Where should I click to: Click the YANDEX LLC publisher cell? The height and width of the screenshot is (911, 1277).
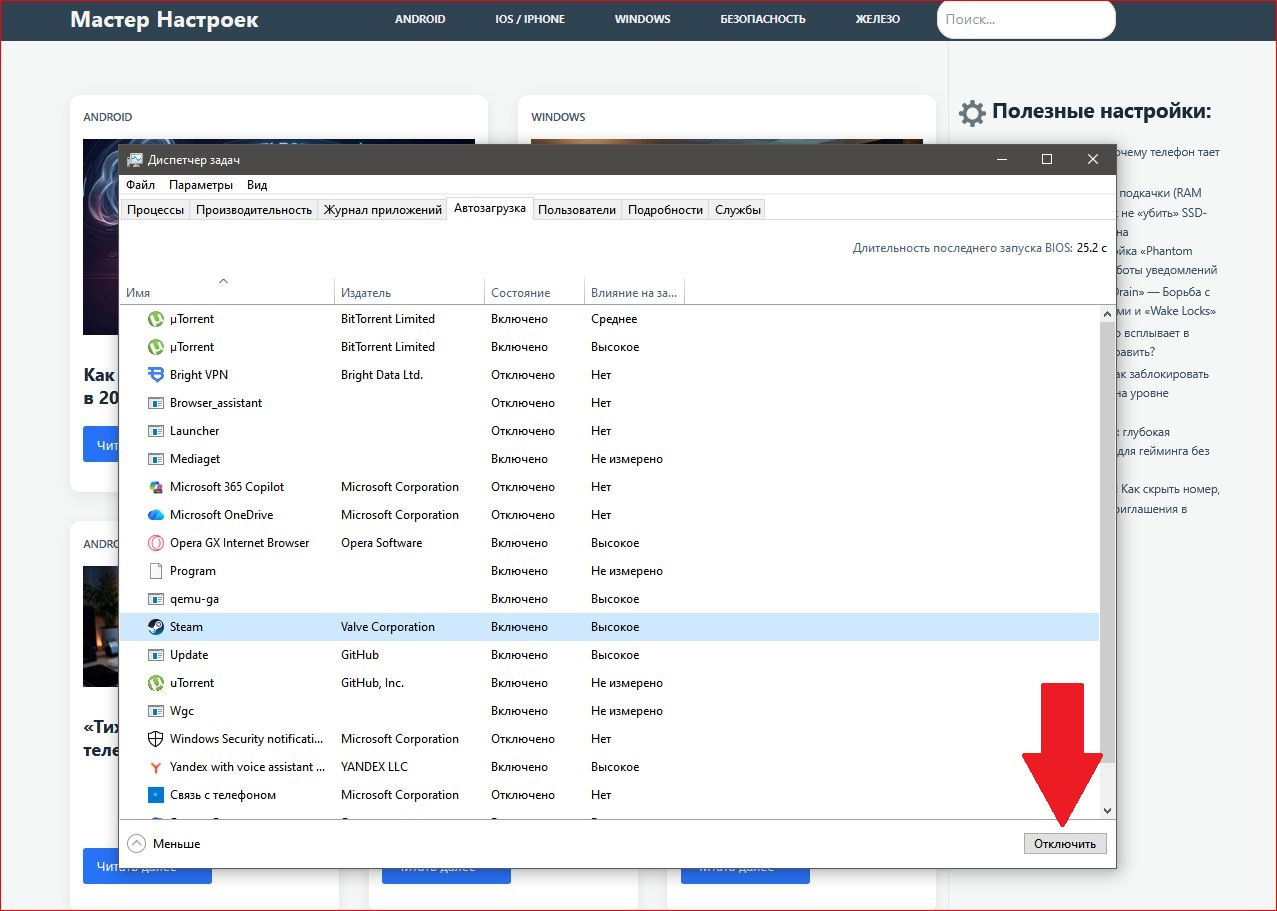(374, 767)
